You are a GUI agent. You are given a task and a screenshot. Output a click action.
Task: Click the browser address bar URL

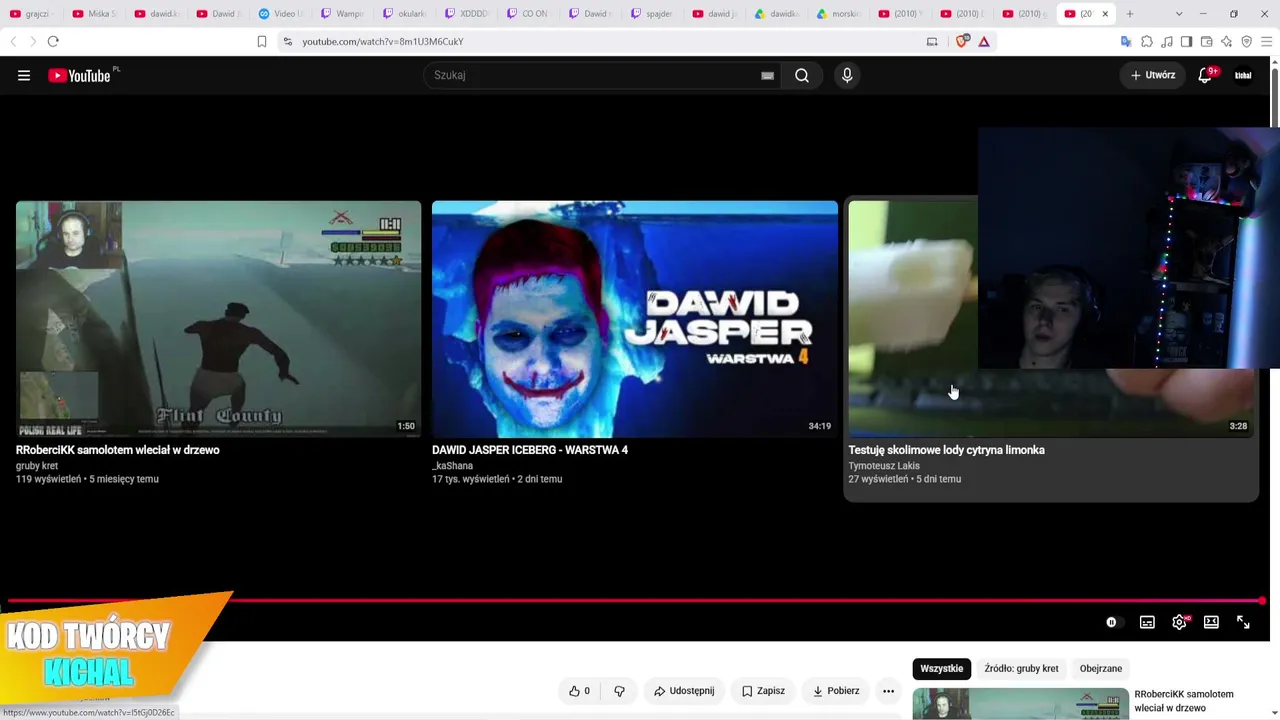(x=383, y=41)
